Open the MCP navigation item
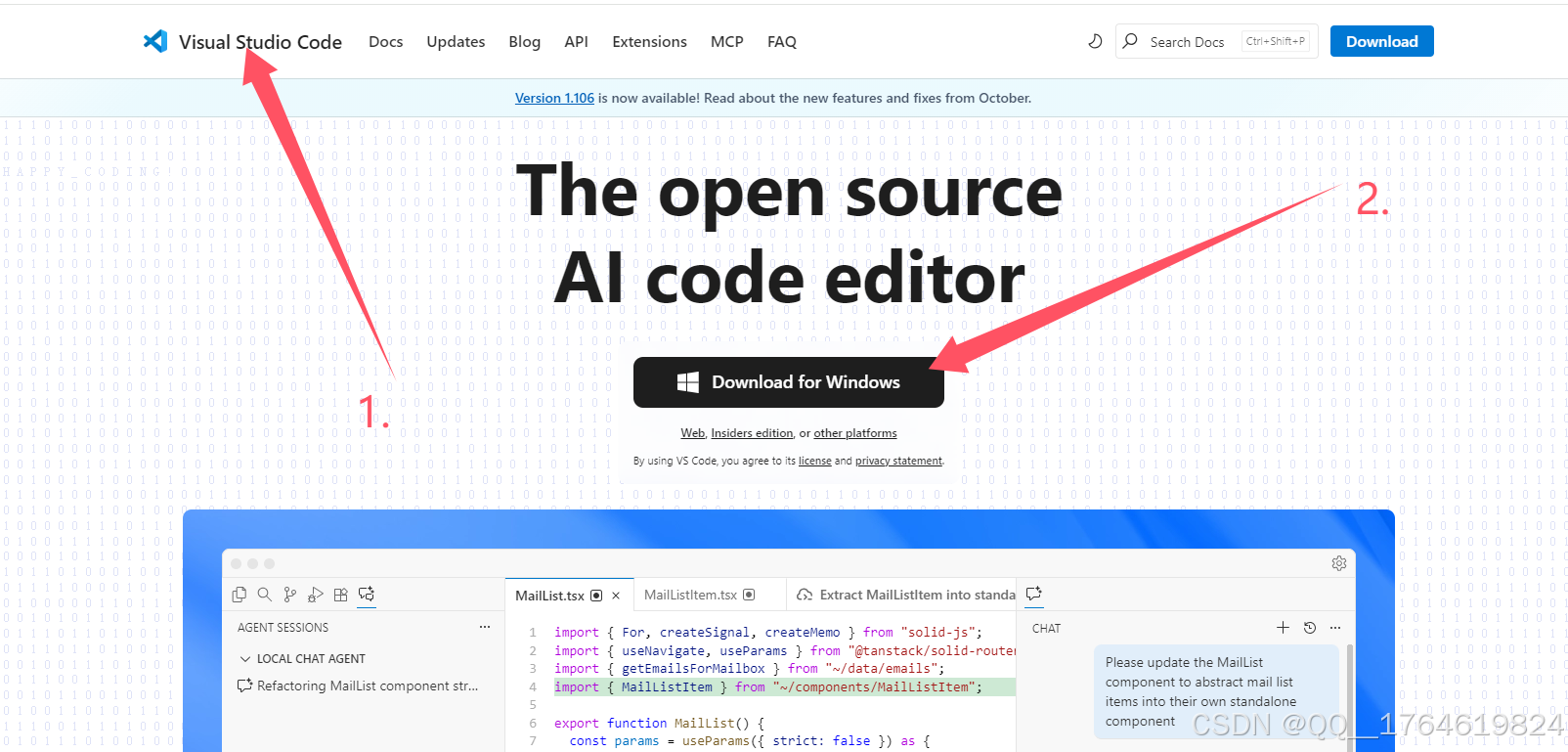The width and height of the screenshot is (1568, 752). (726, 41)
